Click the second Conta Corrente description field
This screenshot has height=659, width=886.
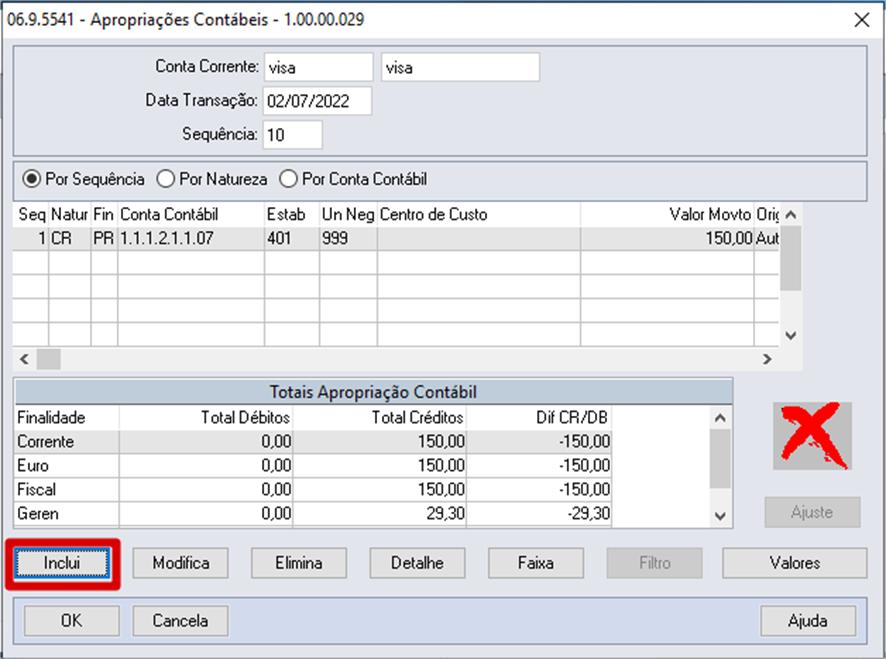pyautogui.click(x=460, y=68)
